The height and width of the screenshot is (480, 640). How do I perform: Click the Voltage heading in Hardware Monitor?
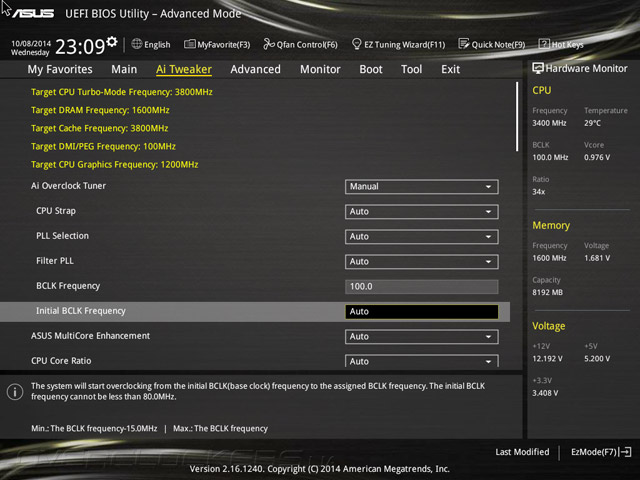point(549,326)
